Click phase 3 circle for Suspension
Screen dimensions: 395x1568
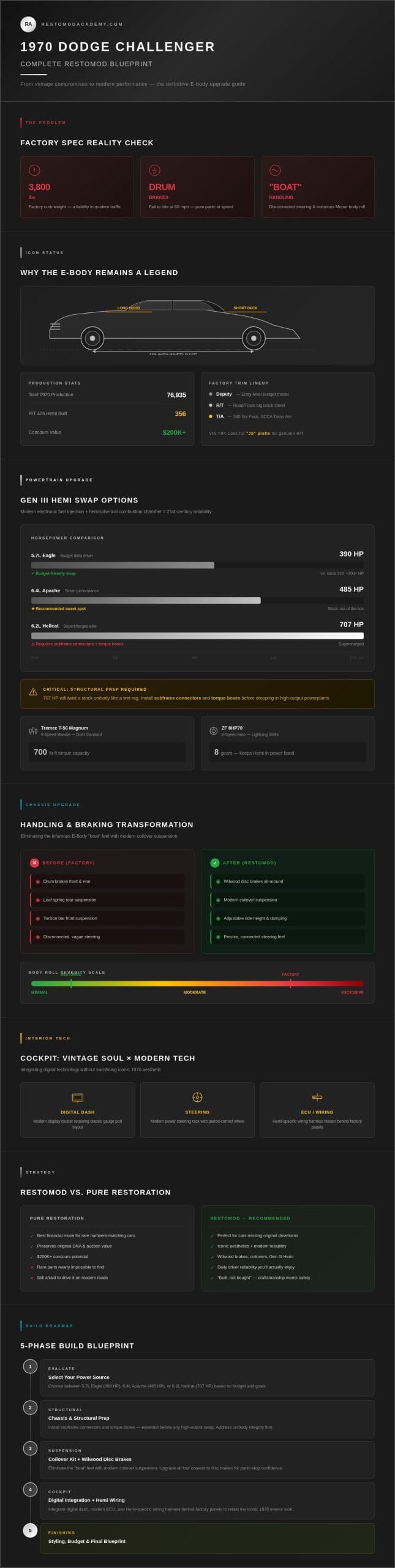pyautogui.click(x=30, y=1449)
